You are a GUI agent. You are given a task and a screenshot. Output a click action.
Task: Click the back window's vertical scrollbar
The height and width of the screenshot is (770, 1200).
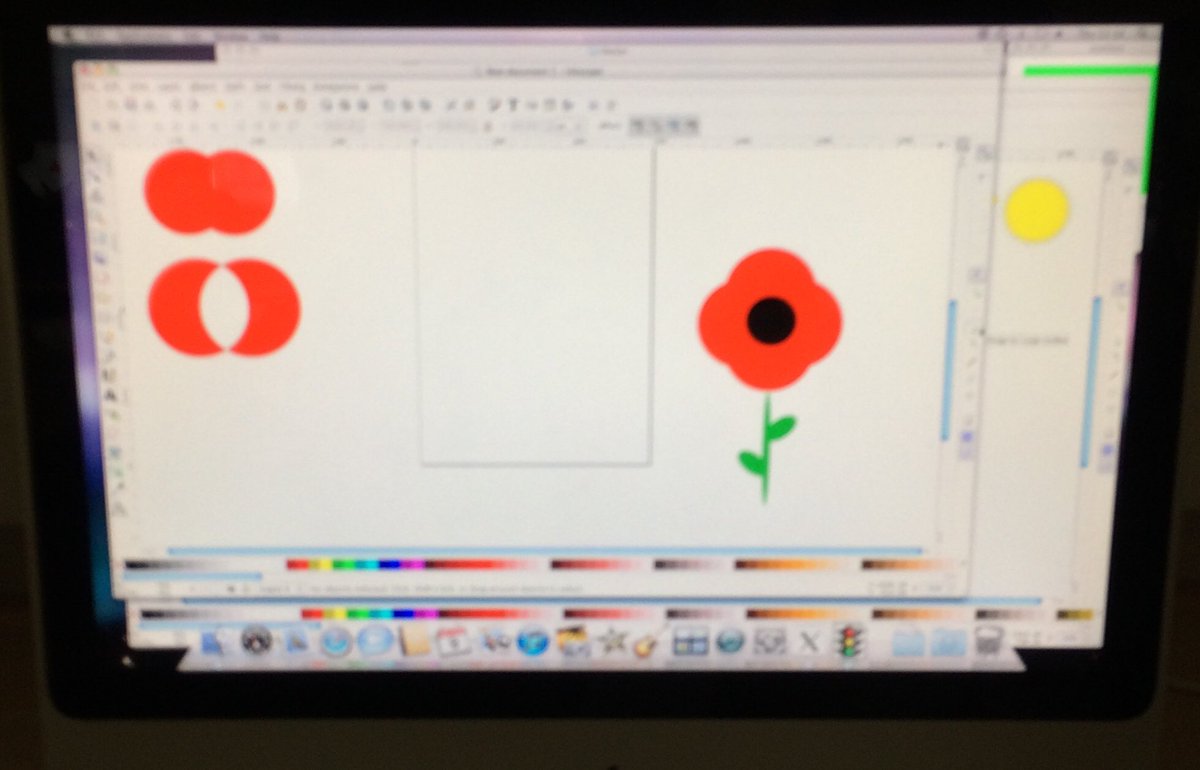[x=1089, y=382]
